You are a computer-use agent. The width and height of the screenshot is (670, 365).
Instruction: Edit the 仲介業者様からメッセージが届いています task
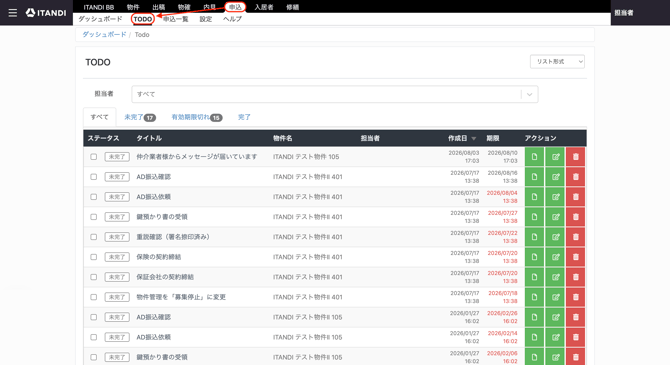point(555,157)
